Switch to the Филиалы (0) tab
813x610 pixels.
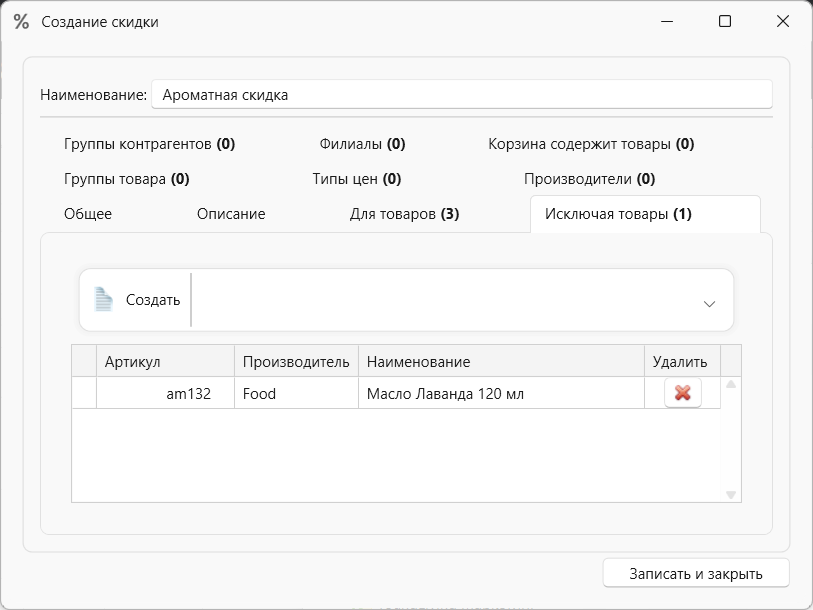coord(362,144)
